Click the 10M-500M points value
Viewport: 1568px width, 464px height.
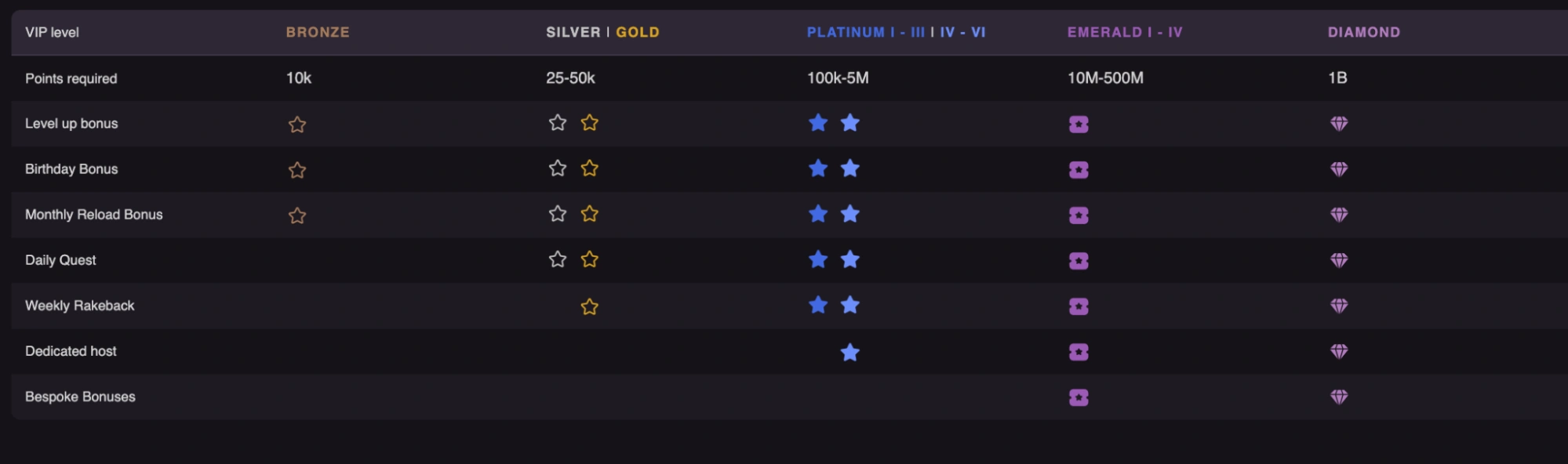tap(1104, 78)
